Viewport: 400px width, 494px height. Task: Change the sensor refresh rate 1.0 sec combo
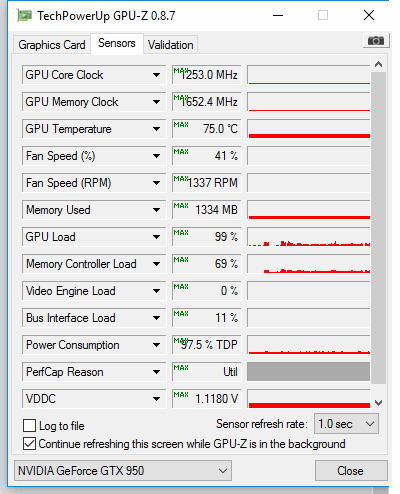[346, 424]
